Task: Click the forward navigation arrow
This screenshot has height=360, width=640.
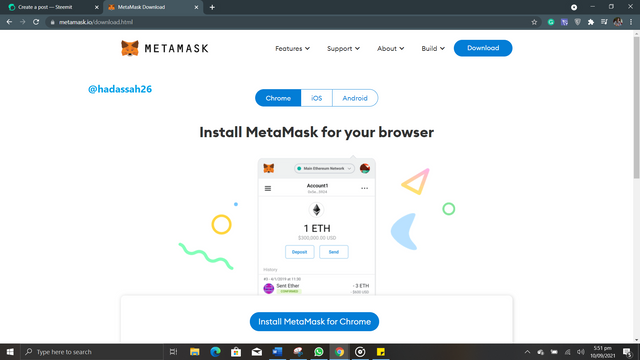Action: click(x=23, y=22)
